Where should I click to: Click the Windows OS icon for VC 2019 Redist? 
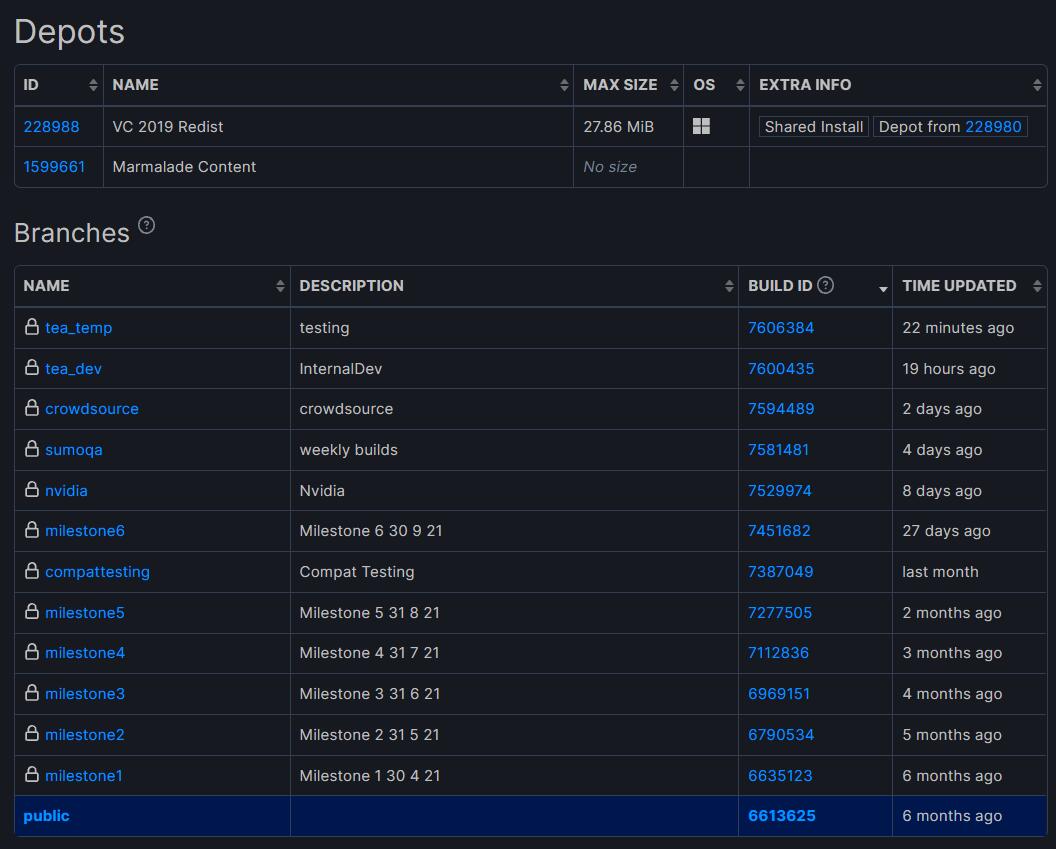click(x=701, y=126)
